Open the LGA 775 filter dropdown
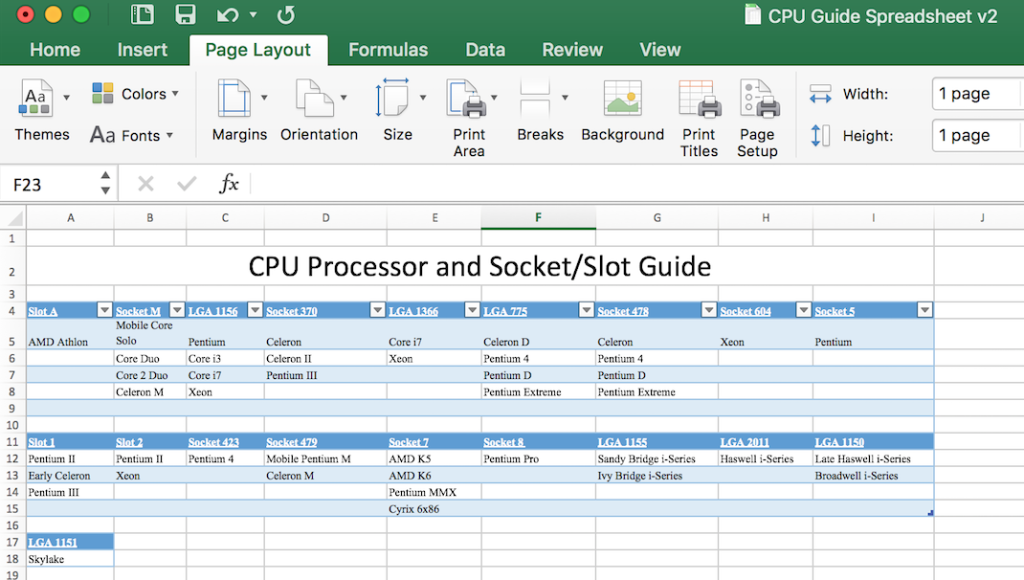The height and width of the screenshot is (580, 1024). coord(587,310)
